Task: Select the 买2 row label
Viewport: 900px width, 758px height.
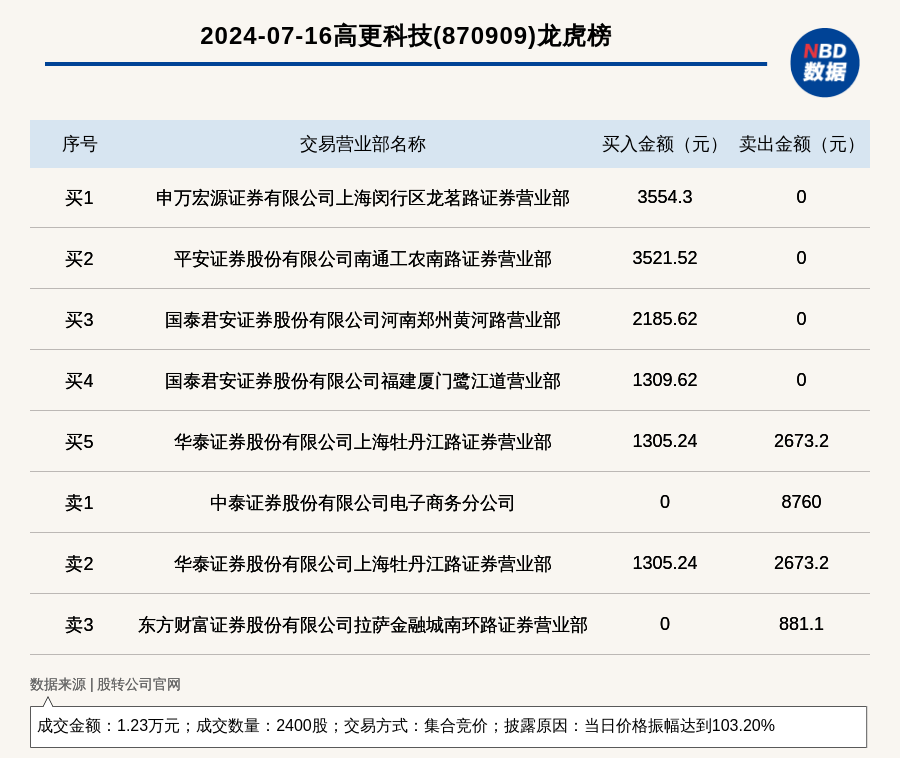Action: click(79, 259)
